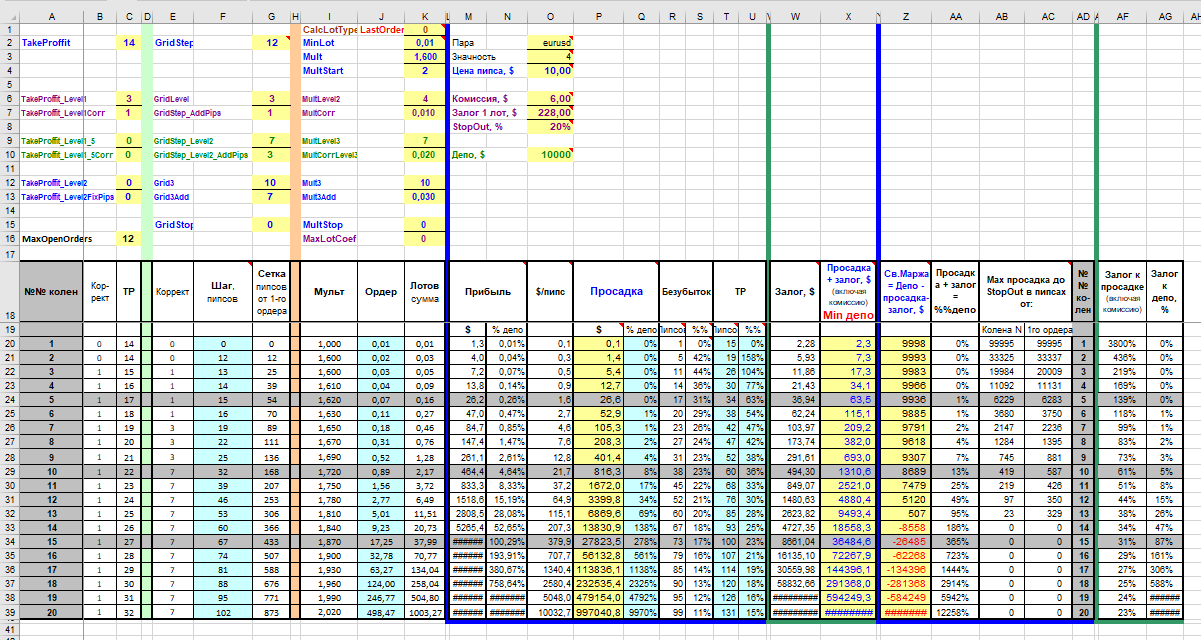
Task: Click the value 36484,6 in column X
Action: [848, 543]
